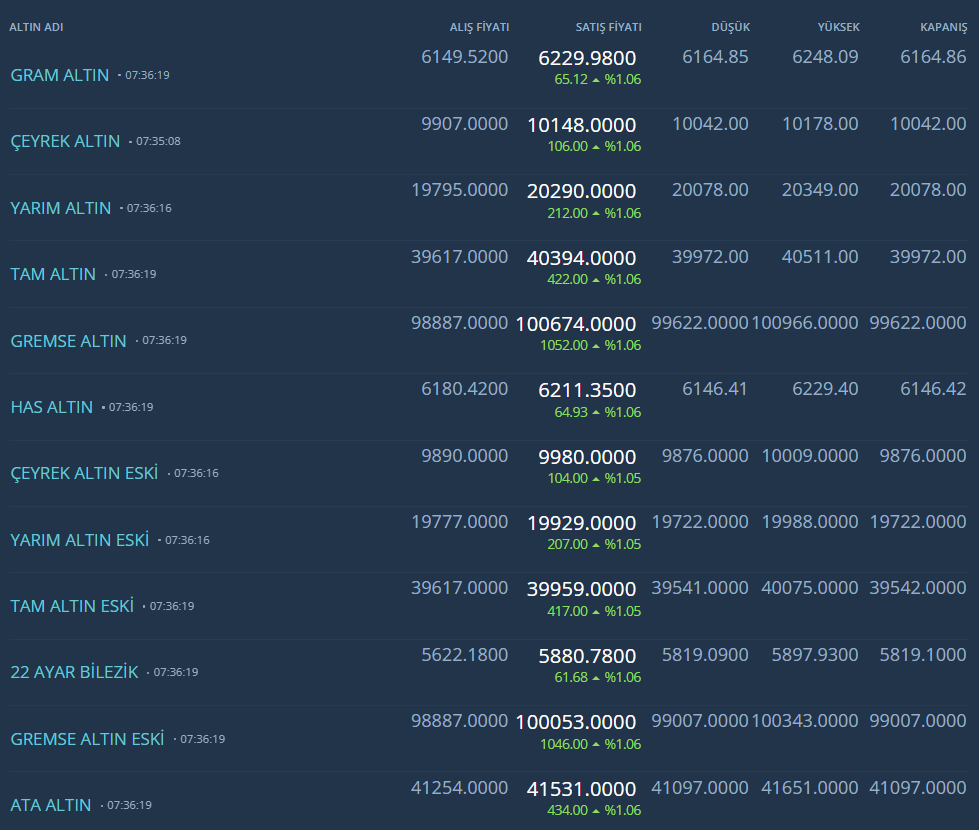This screenshot has width=979, height=830.
Task: Open GREMSE ALTIN details
Action: coord(69,341)
